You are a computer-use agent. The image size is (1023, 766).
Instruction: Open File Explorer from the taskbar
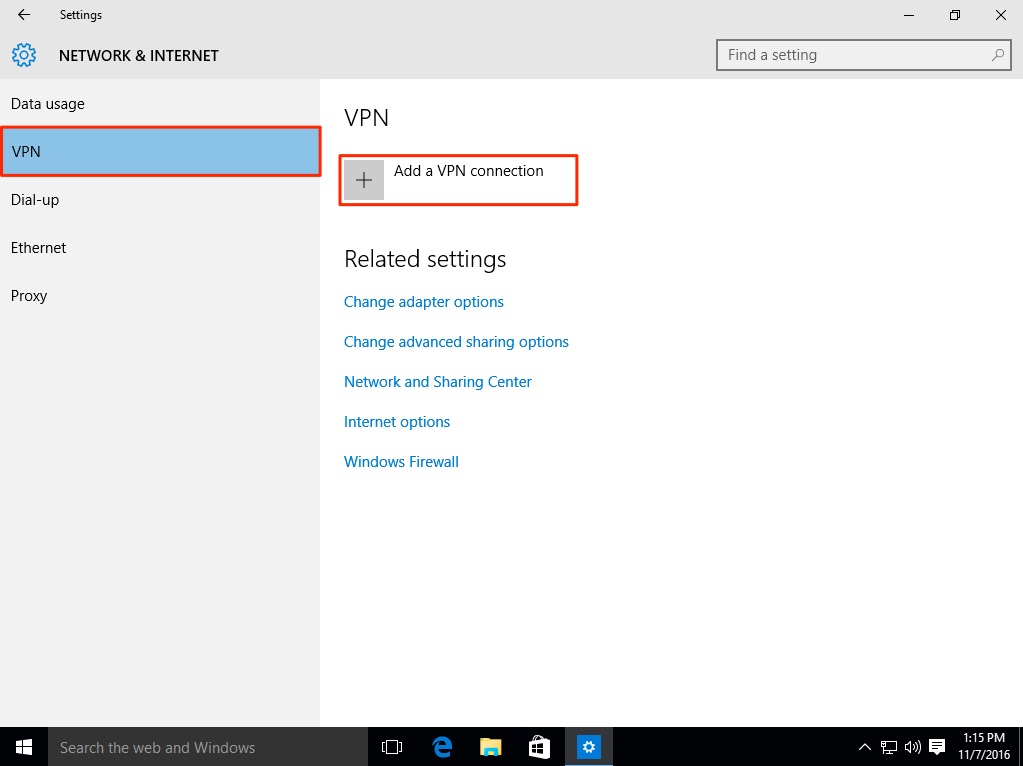point(490,747)
